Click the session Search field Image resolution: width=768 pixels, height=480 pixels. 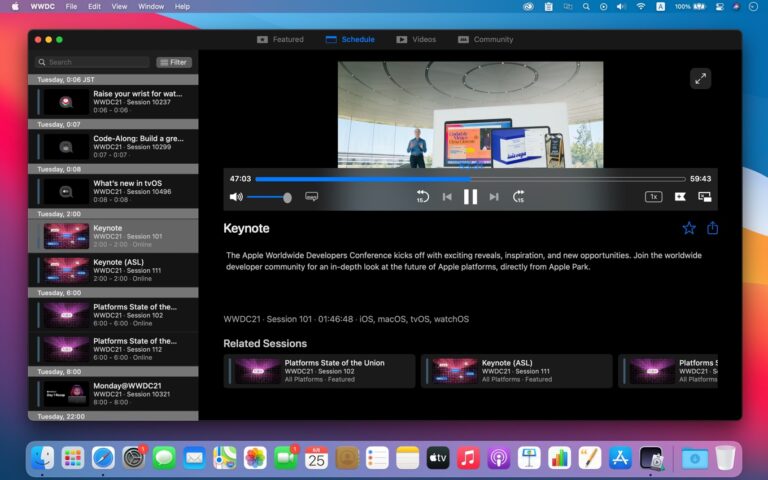pyautogui.click(x=92, y=62)
